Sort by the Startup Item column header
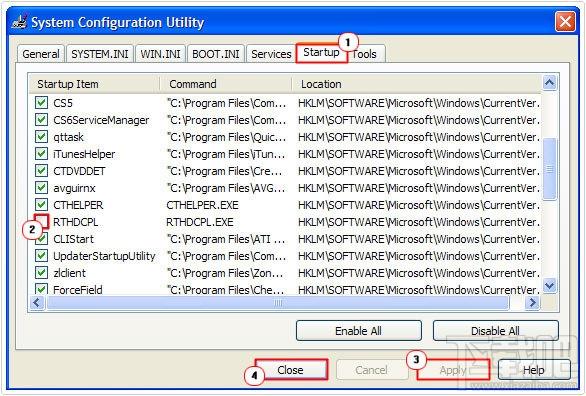This screenshot has width=586, height=396. point(94,84)
